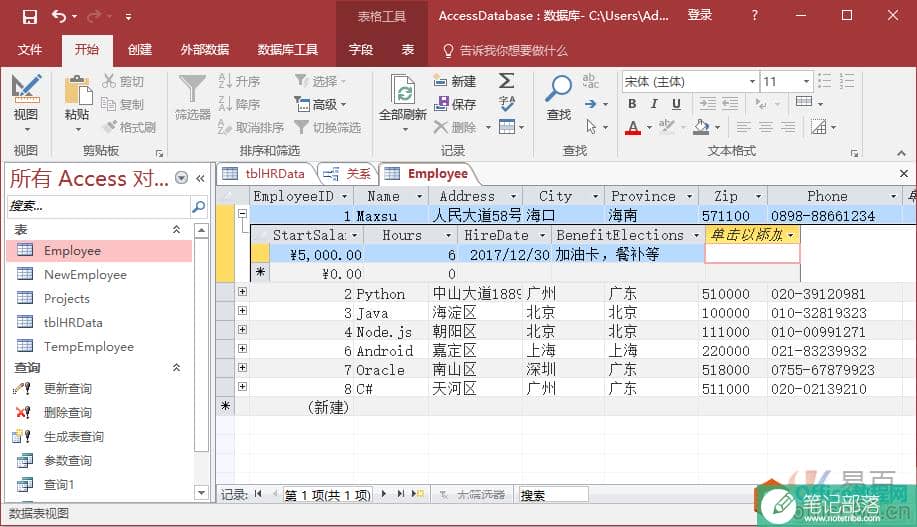Align text right in ribbon
917x527 pixels.
pyautogui.click(x=788, y=127)
